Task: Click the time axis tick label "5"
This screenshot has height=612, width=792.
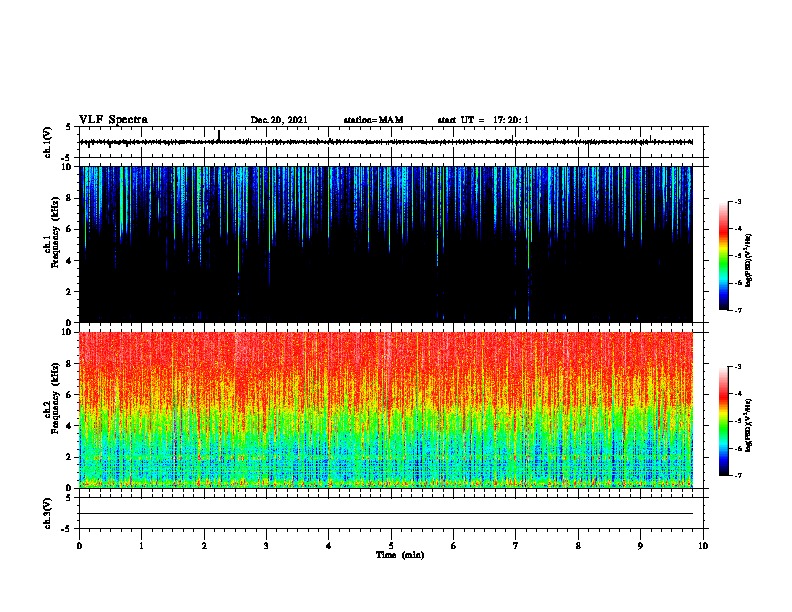Action: [391, 546]
